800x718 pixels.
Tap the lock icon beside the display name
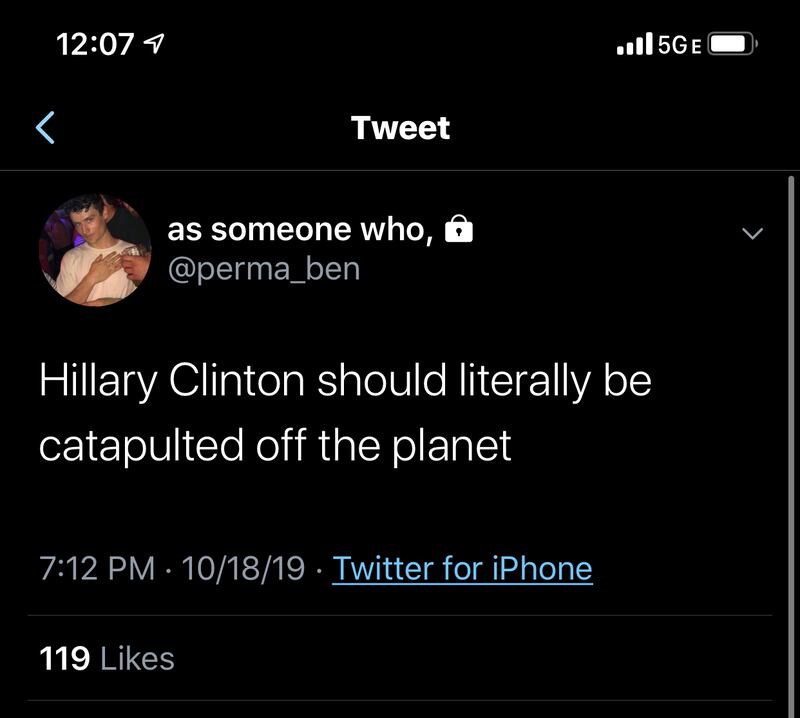pyautogui.click(x=458, y=230)
